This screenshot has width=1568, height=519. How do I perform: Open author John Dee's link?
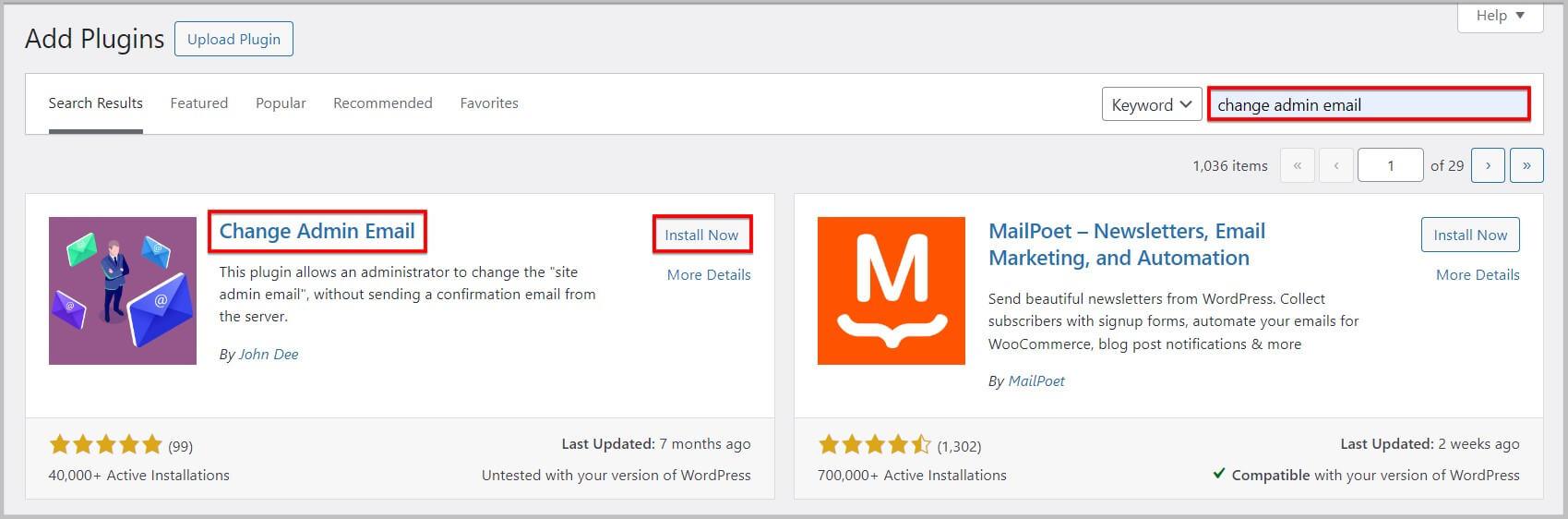click(269, 355)
